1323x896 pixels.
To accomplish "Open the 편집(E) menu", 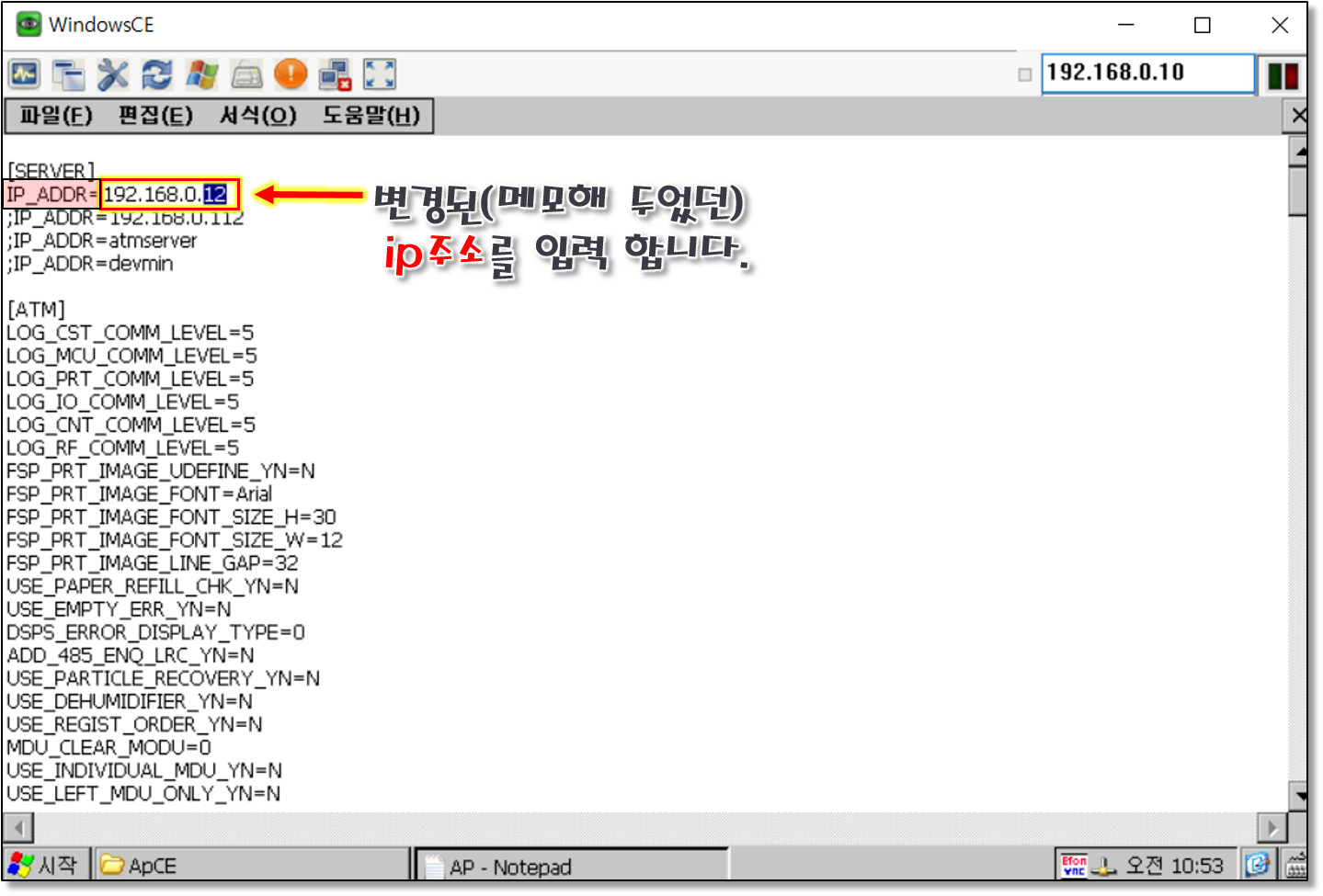I will [x=155, y=116].
